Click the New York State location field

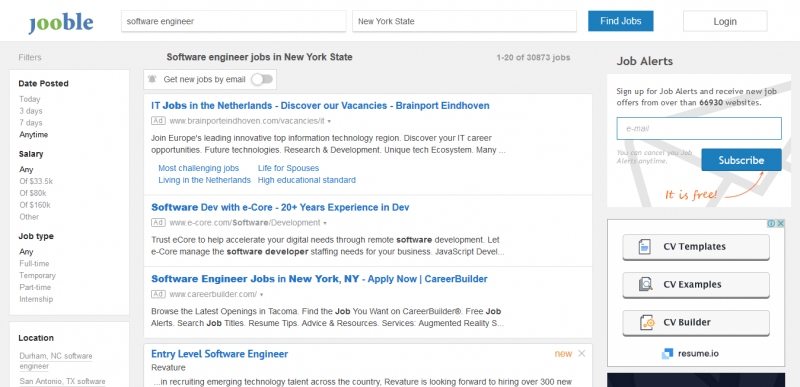(x=464, y=21)
